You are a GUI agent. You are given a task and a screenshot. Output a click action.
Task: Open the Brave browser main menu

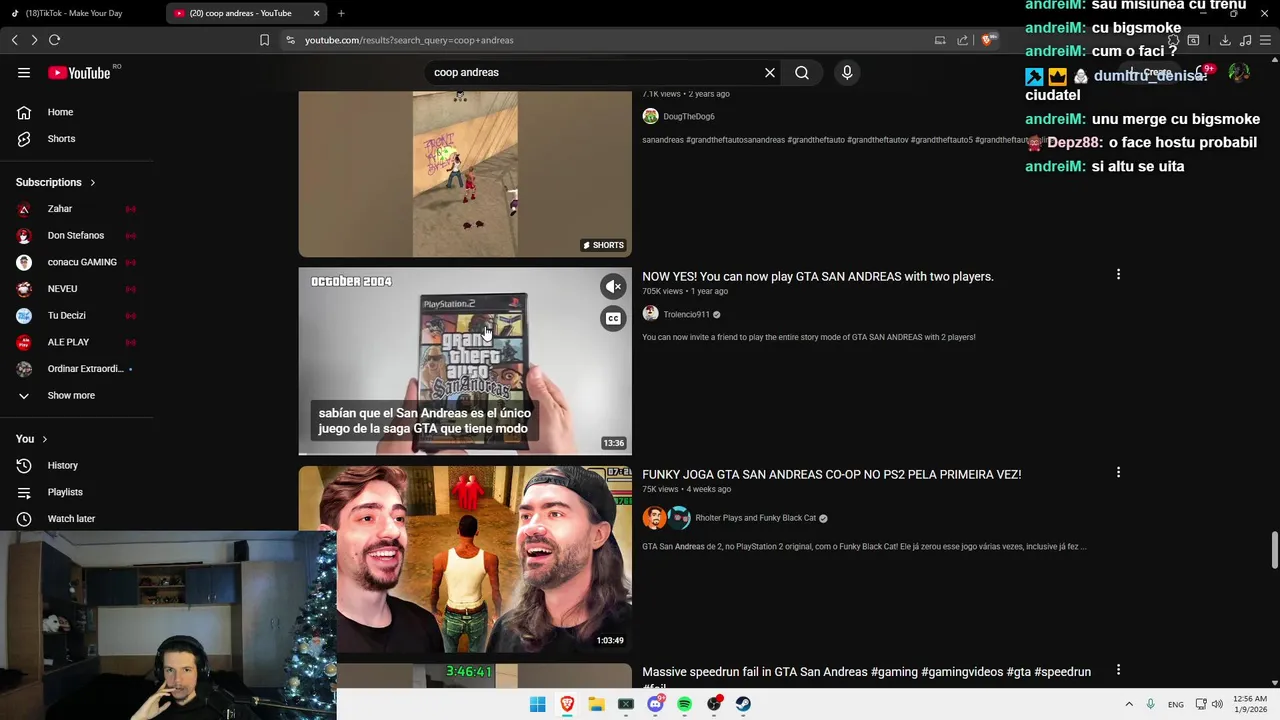1265,40
